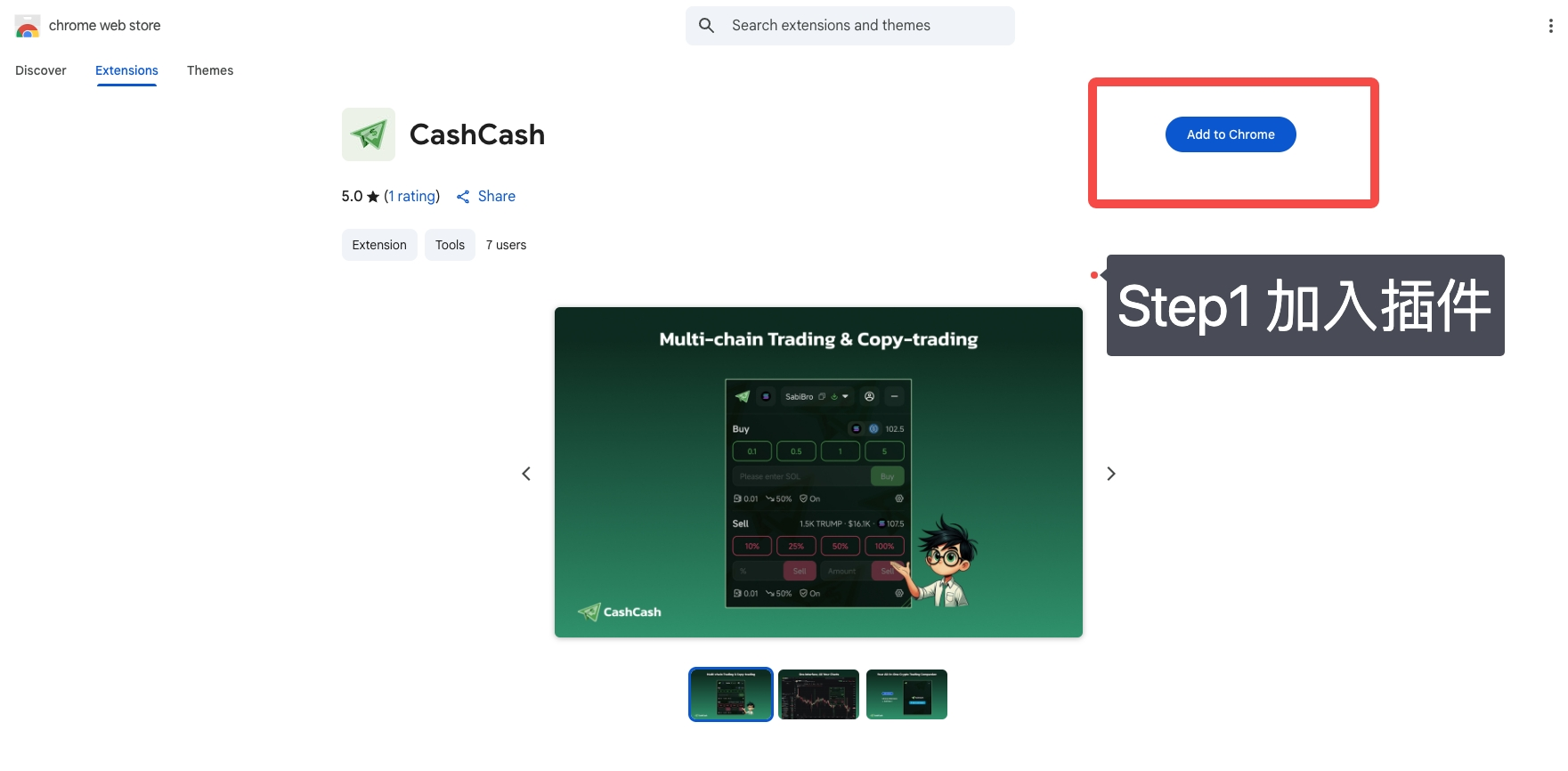The height and width of the screenshot is (771, 1568).
Task: Click the search magnifier icon
Action: [706, 26]
